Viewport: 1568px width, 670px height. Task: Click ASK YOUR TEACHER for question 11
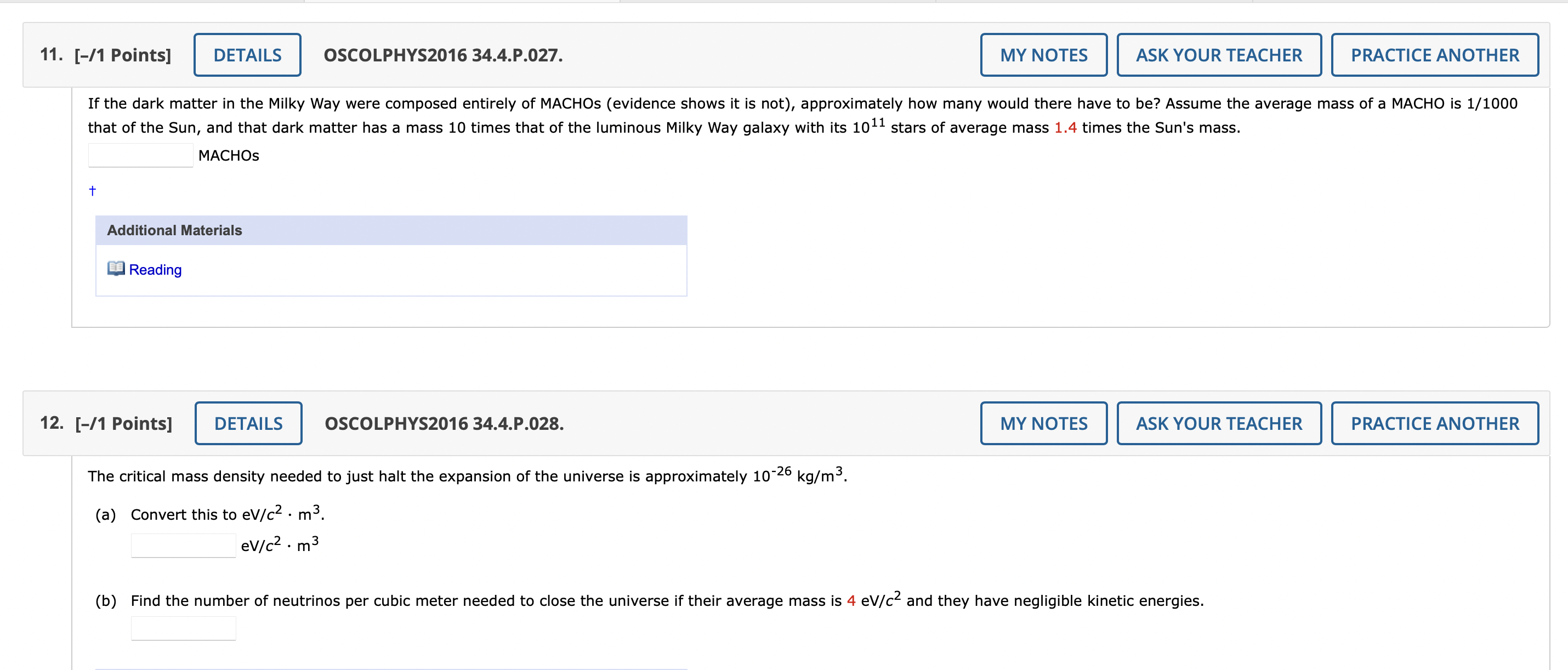(1219, 54)
